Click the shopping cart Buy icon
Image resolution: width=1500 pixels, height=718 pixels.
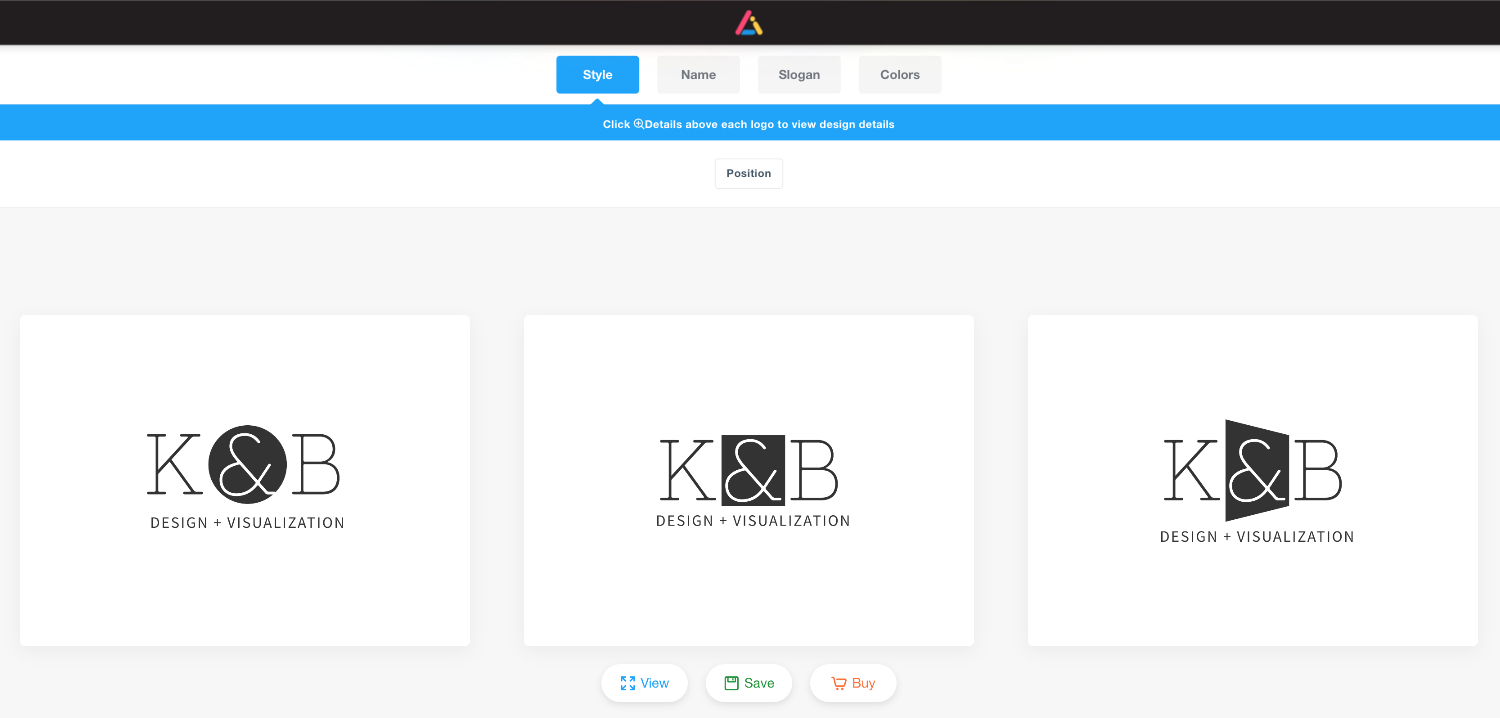(839, 683)
